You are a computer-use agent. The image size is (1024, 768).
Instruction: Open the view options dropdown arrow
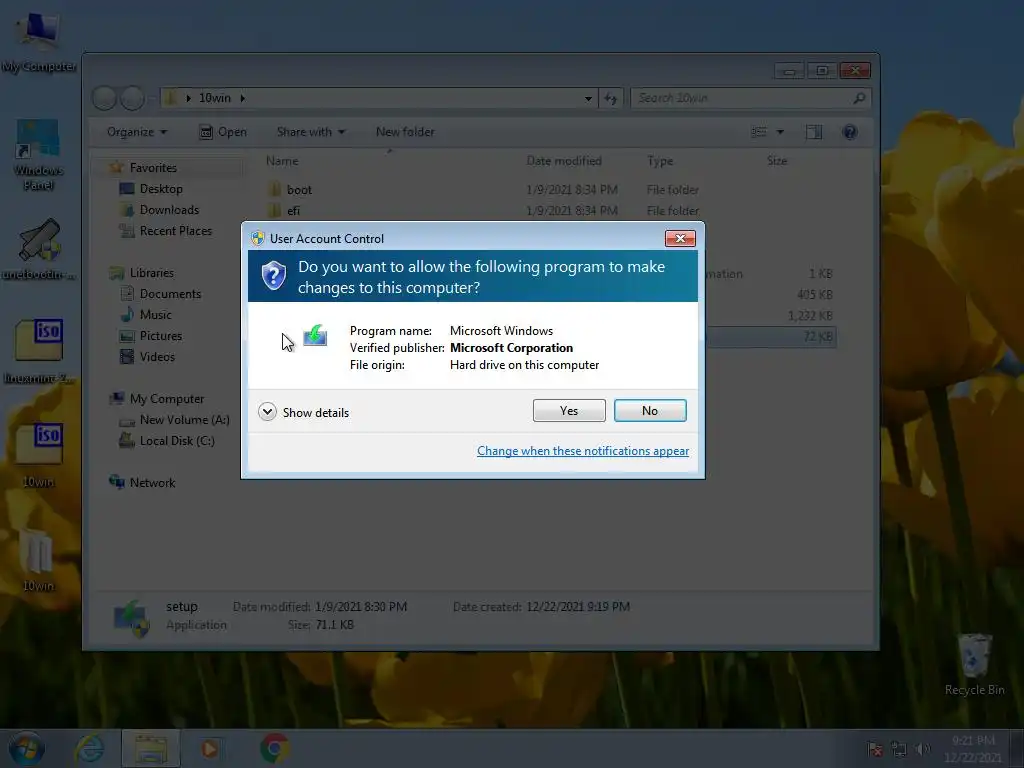(780, 132)
